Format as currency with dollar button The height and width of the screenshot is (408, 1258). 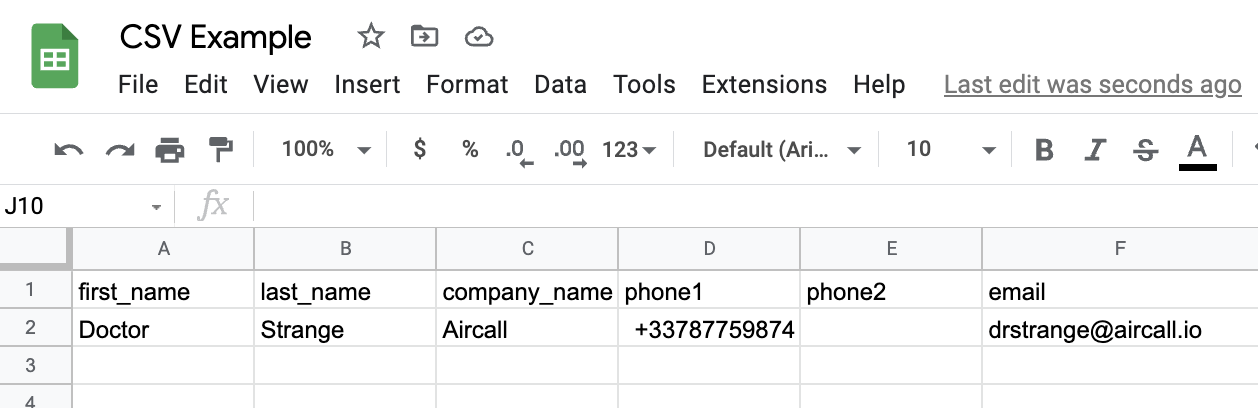point(420,150)
